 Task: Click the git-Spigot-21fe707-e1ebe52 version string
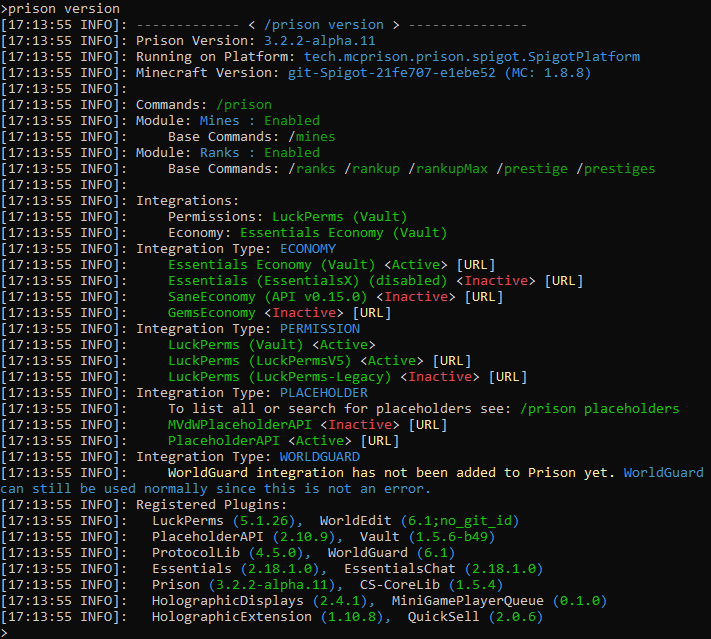[392, 73]
